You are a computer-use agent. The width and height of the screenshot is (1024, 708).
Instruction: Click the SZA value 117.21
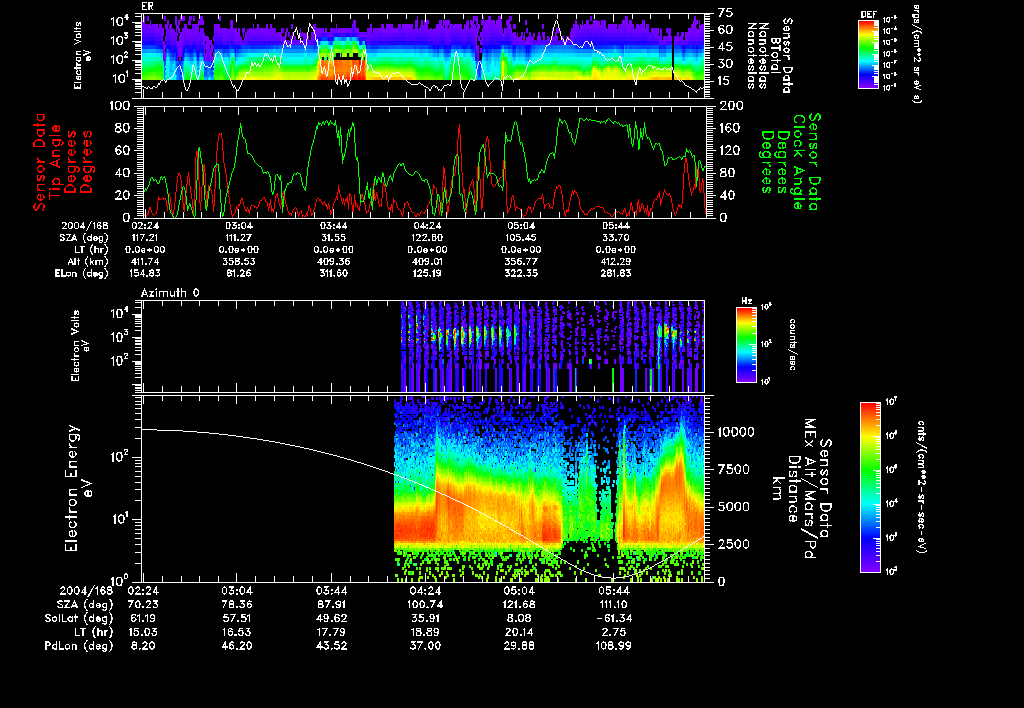(x=145, y=238)
